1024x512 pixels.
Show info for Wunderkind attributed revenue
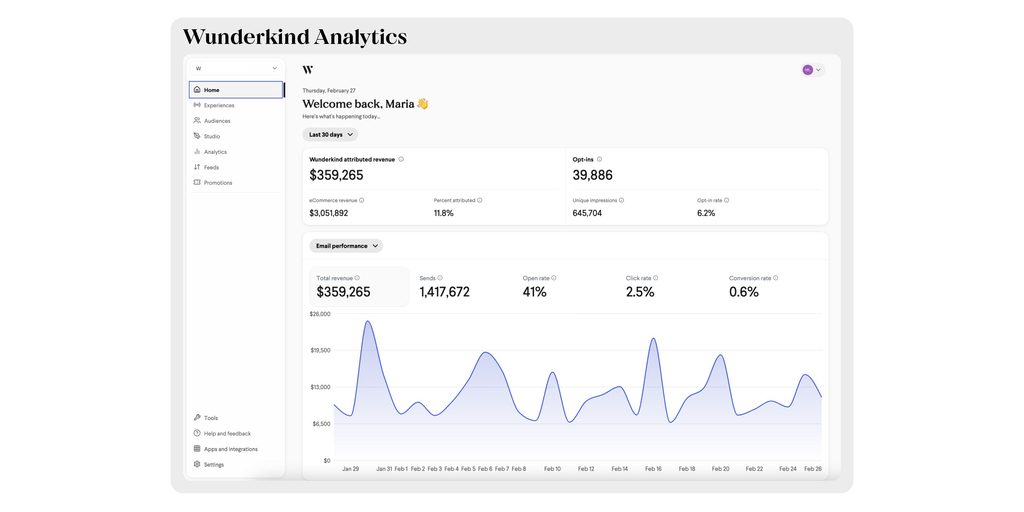click(401, 159)
